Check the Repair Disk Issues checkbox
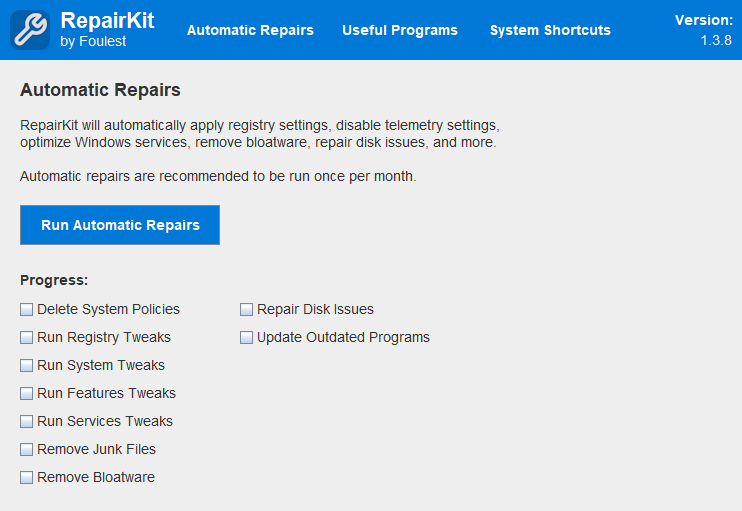This screenshot has height=511, width=742. 247,309
